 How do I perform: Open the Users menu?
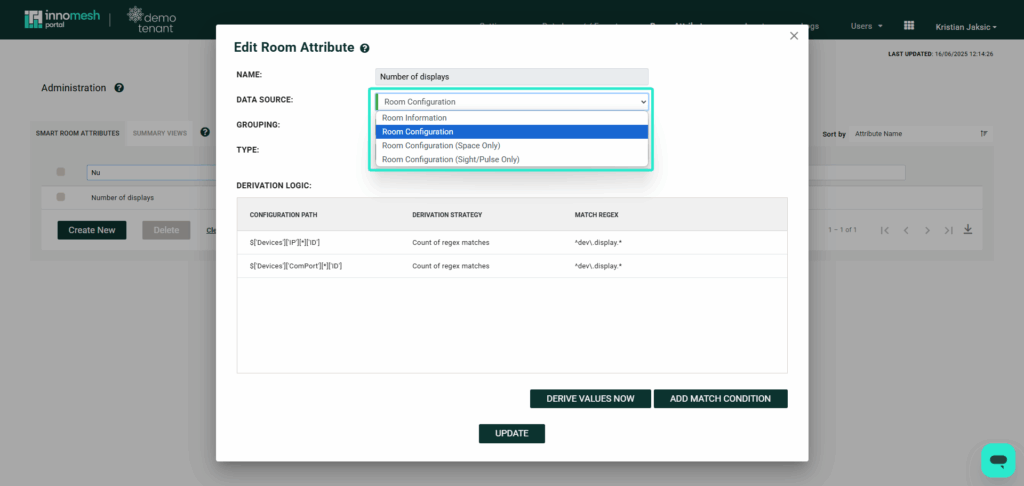866,26
